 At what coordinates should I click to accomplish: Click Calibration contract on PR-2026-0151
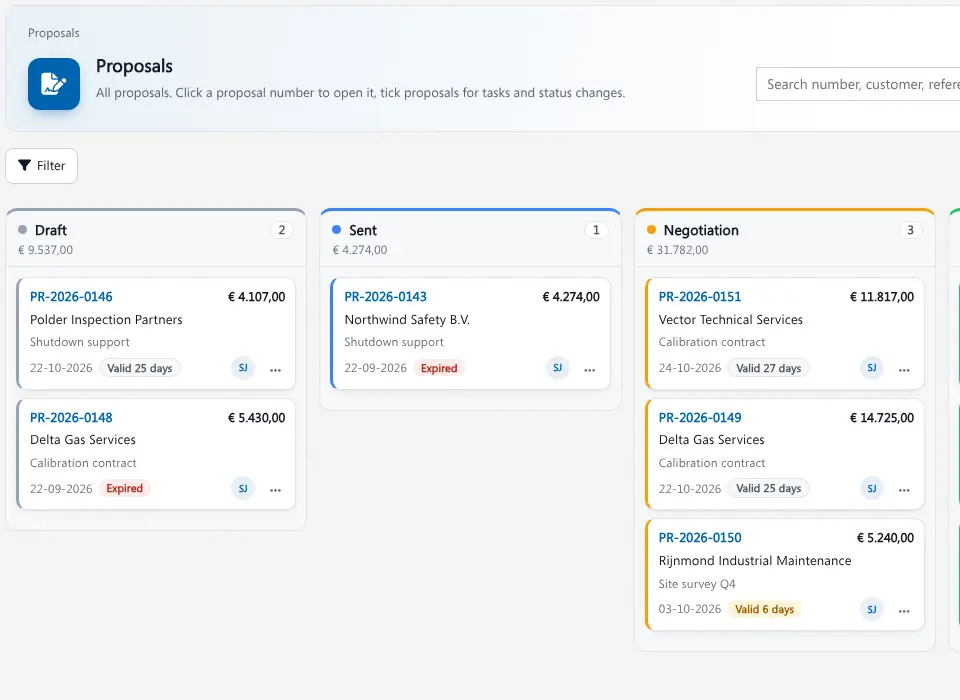(x=711, y=342)
